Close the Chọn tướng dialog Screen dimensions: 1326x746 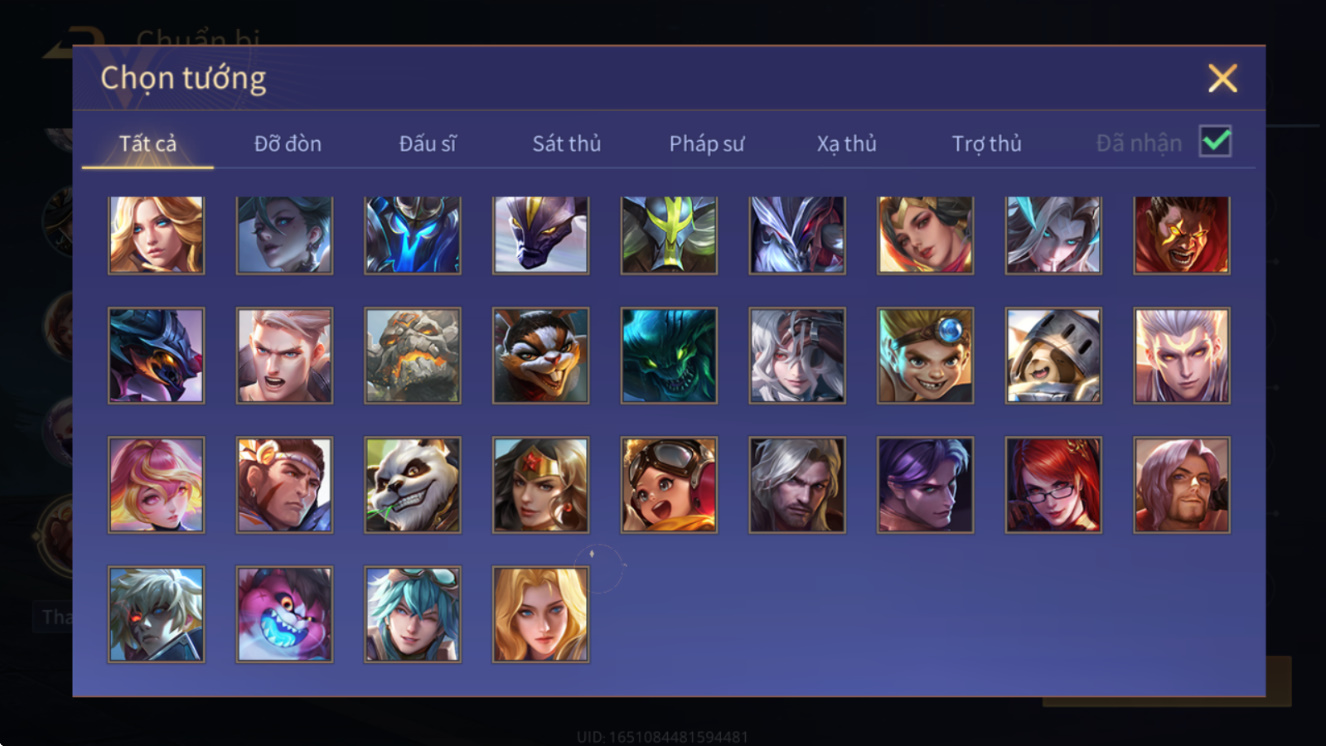tap(1222, 78)
